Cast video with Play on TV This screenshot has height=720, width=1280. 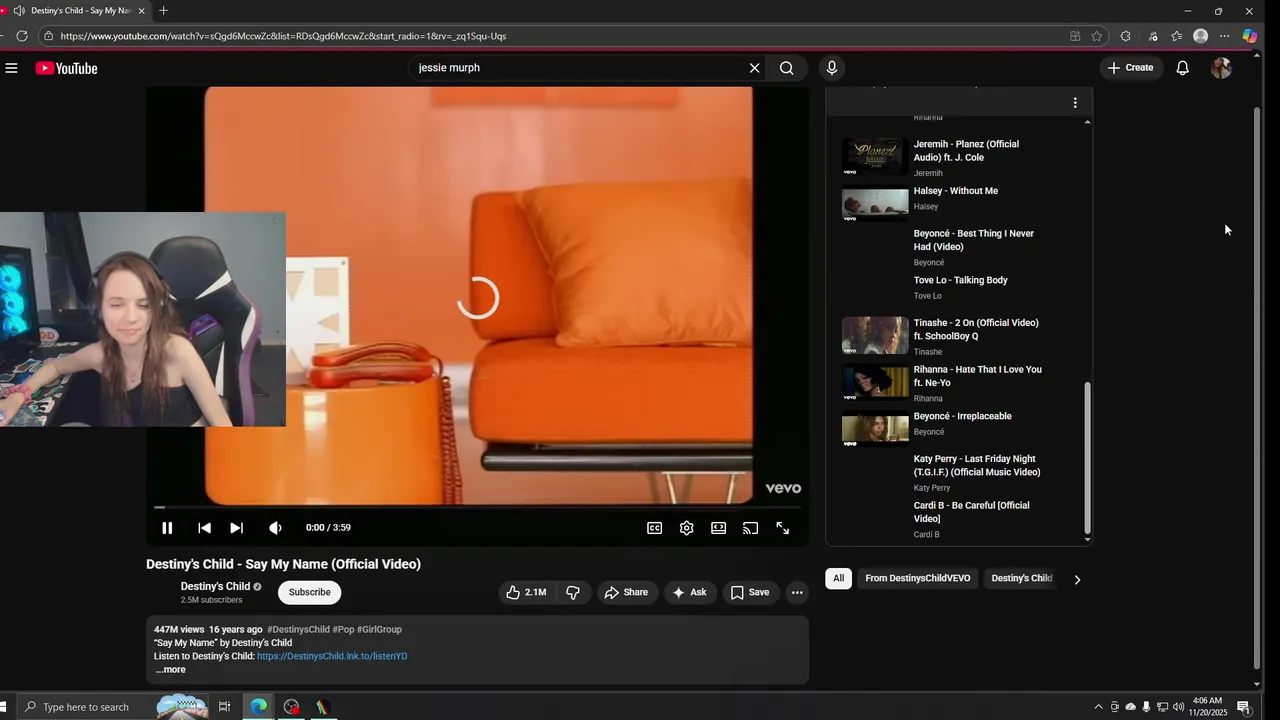point(750,528)
